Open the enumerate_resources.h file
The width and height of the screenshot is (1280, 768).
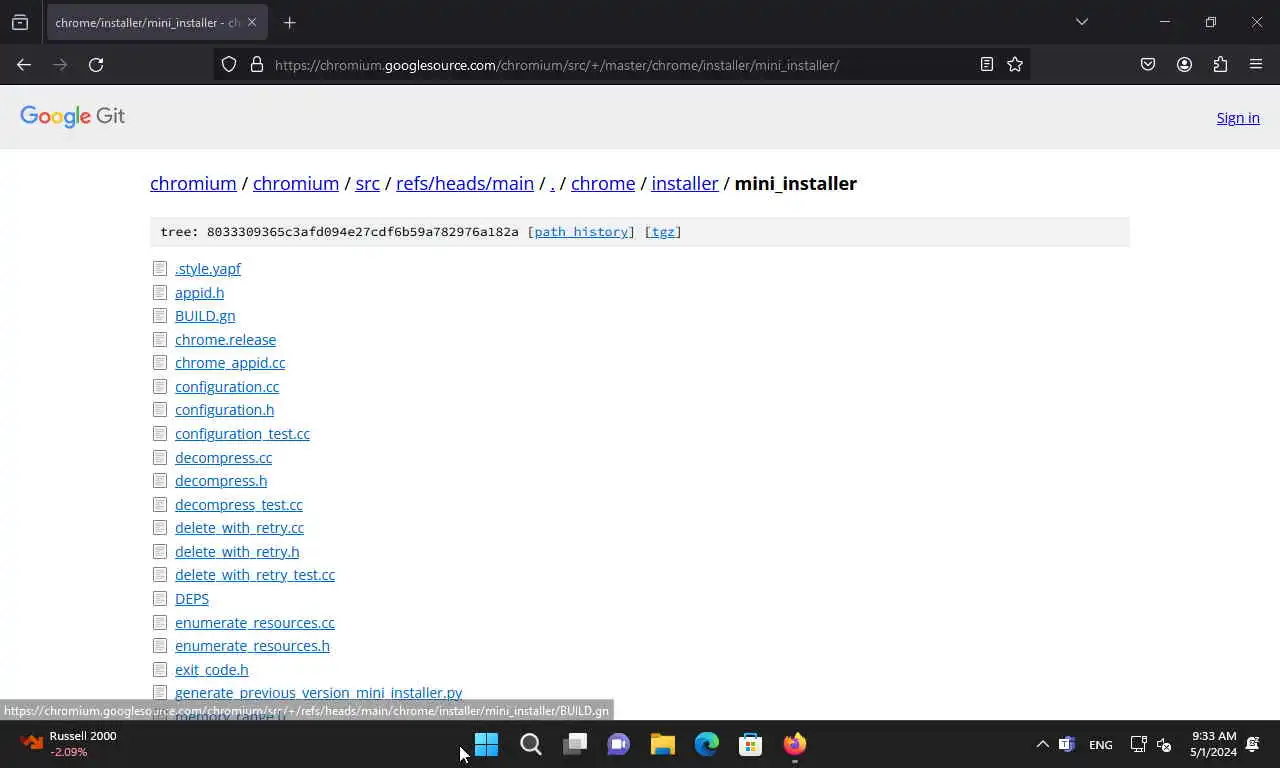click(252, 646)
